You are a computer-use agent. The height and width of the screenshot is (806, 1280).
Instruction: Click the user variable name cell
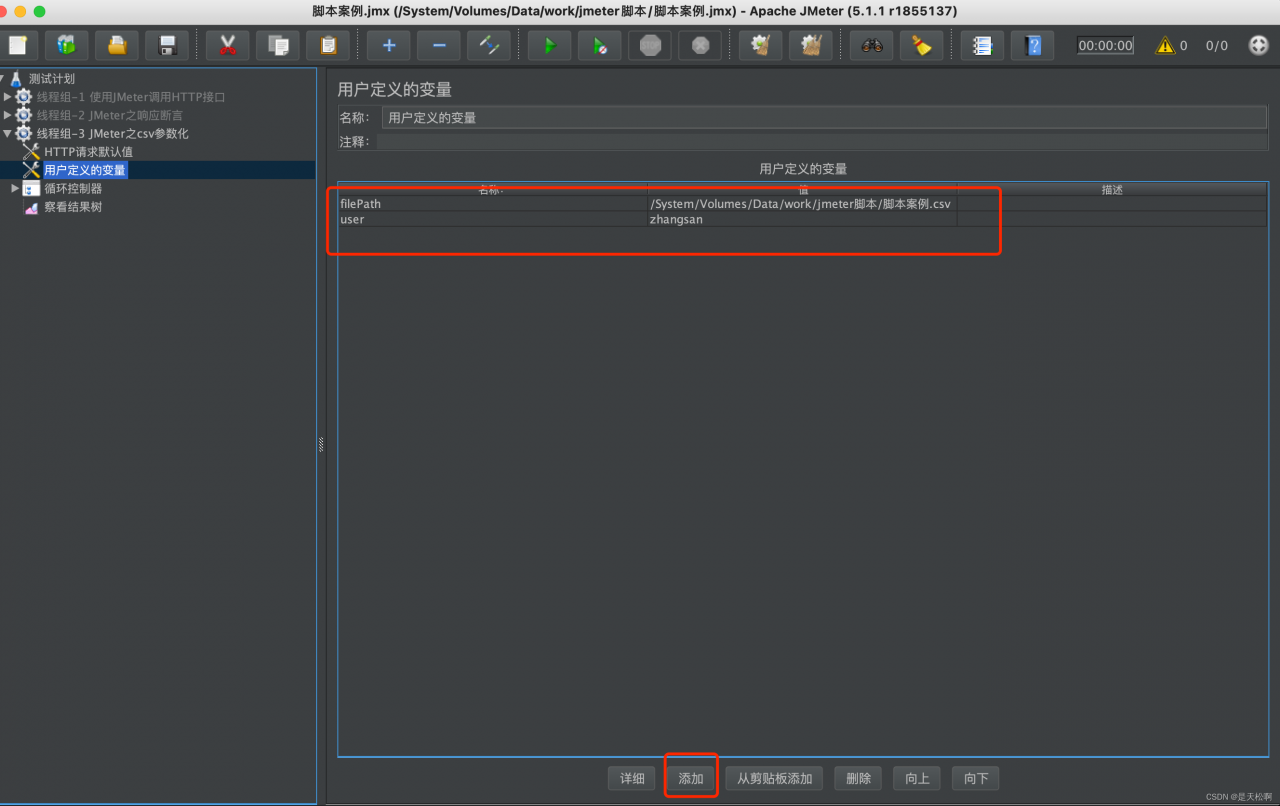point(493,219)
